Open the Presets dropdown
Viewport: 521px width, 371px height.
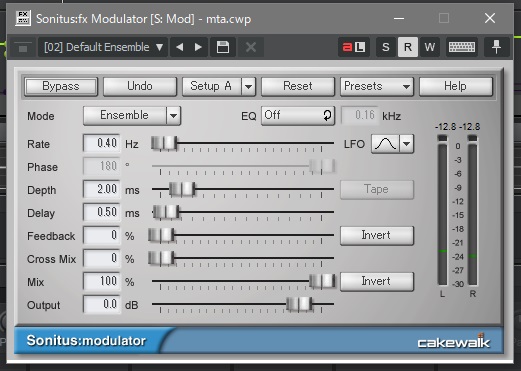377,86
